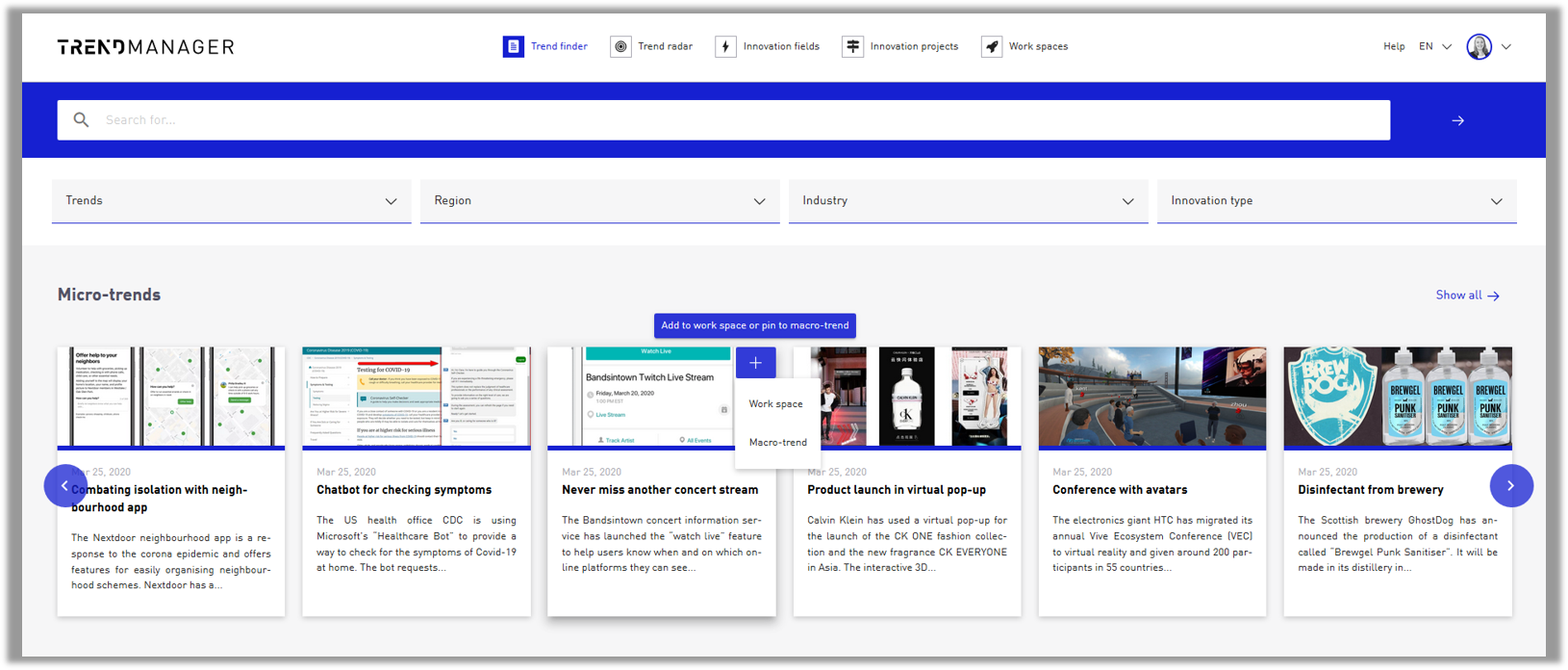The image size is (1568, 670).
Task: Click title 'Product launch in virtual pop-up'
Action: [x=897, y=490]
